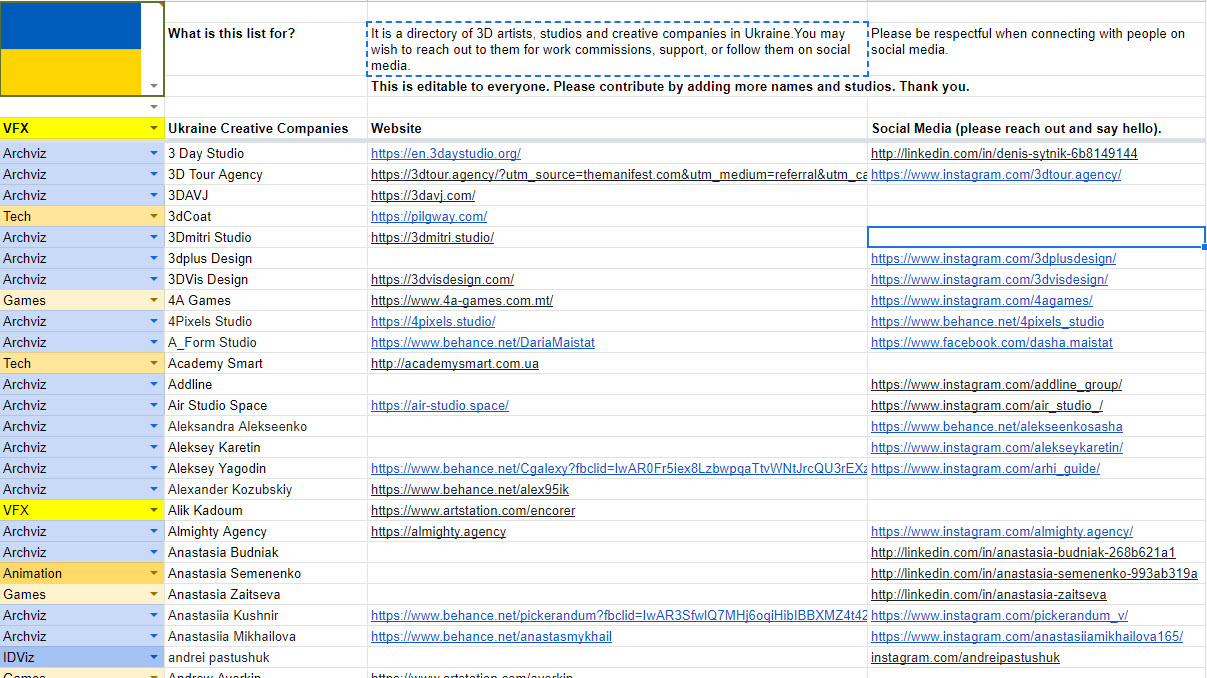Open the anastasia-semenenko LinkedIn link

1034,574
